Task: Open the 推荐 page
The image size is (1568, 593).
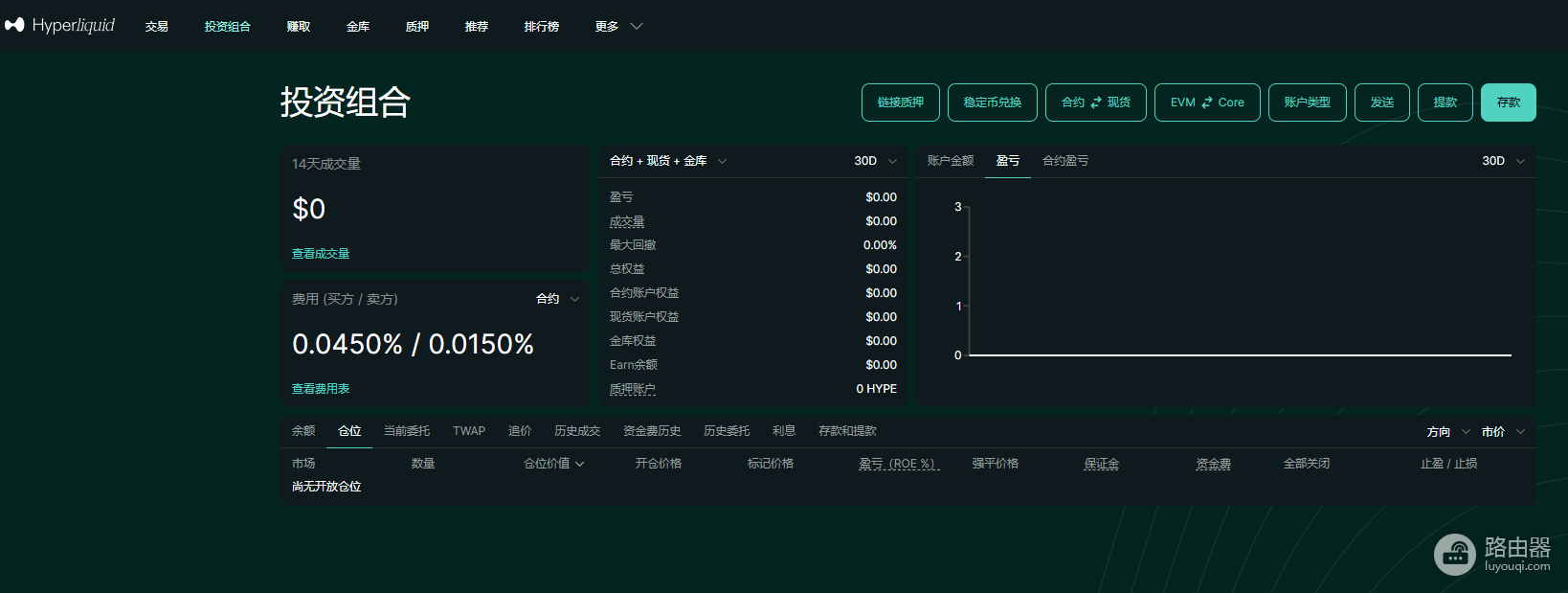Action: (477, 27)
